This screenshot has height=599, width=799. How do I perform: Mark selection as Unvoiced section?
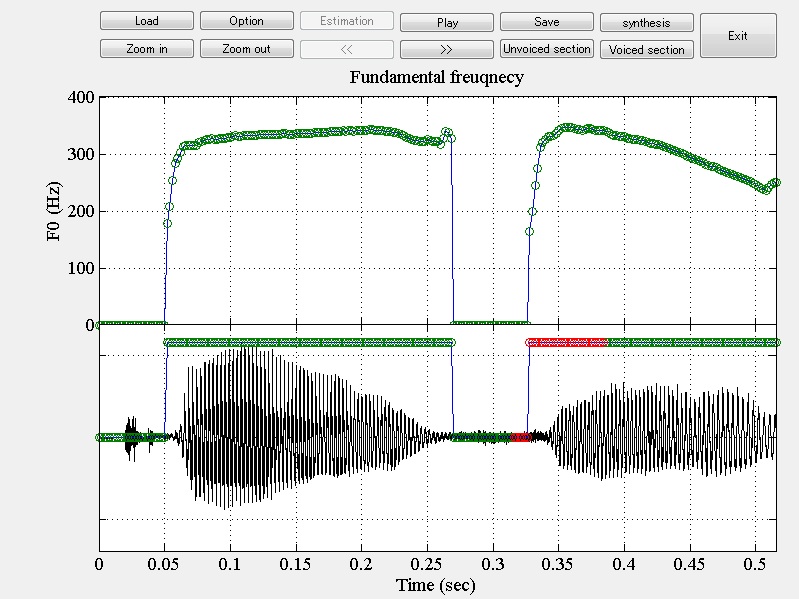[547, 49]
